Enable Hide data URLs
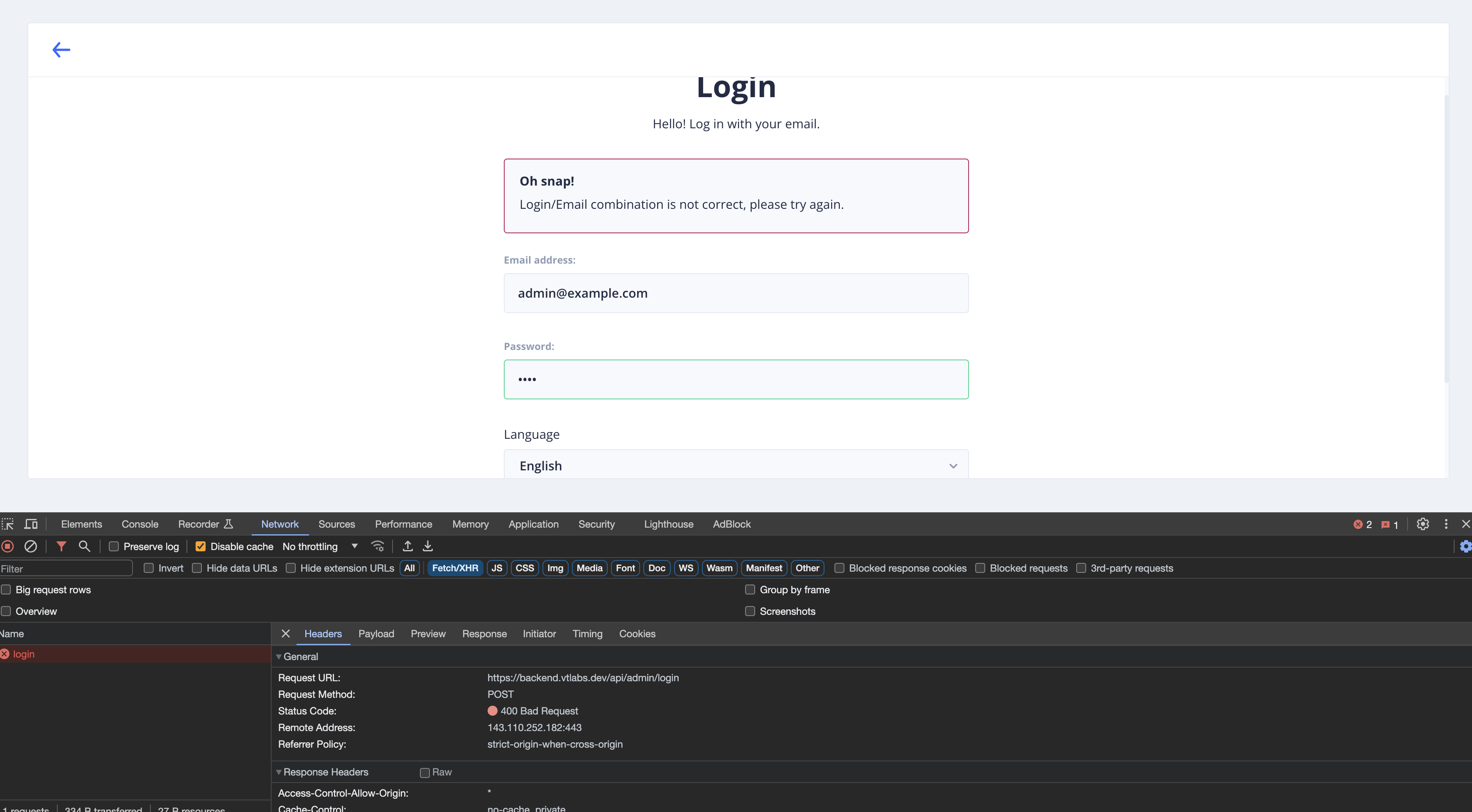The image size is (1472, 812). (x=196, y=568)
